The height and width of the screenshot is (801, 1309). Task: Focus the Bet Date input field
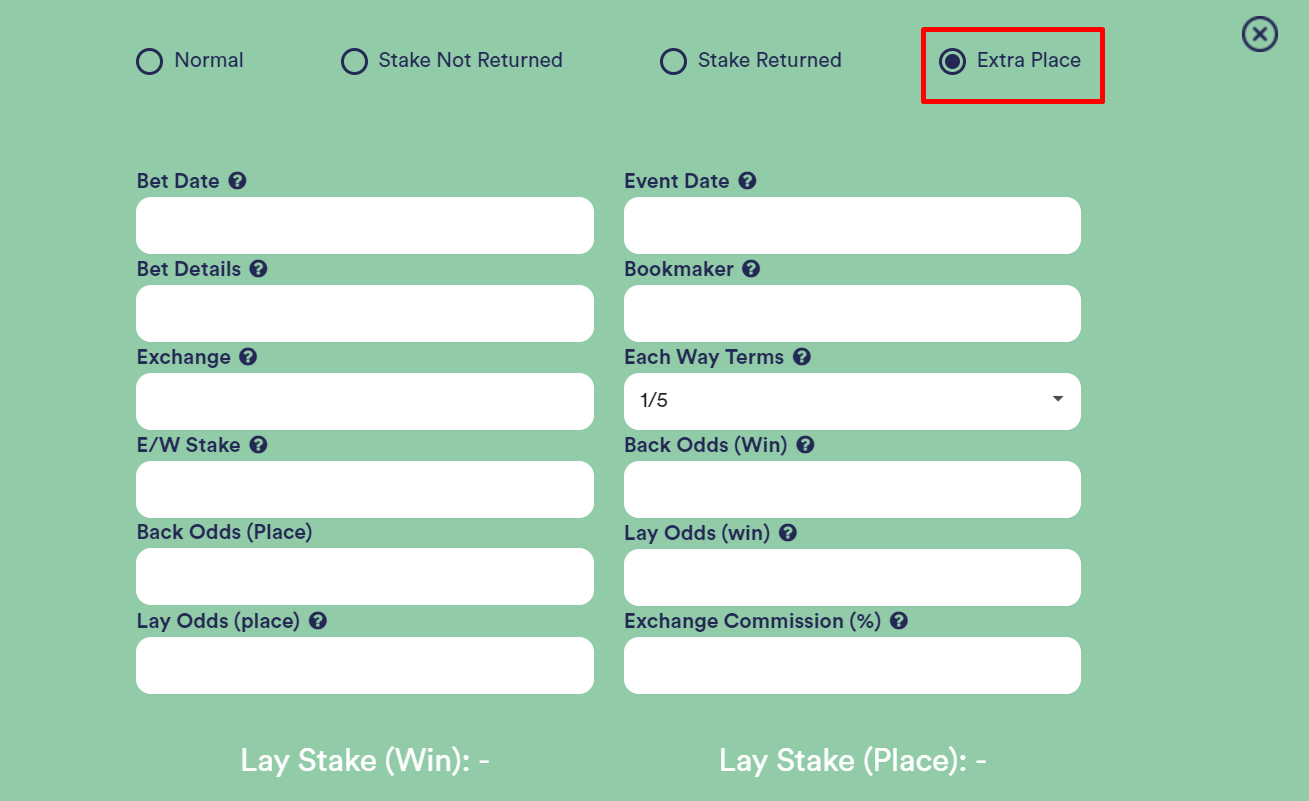pos(365,225)
